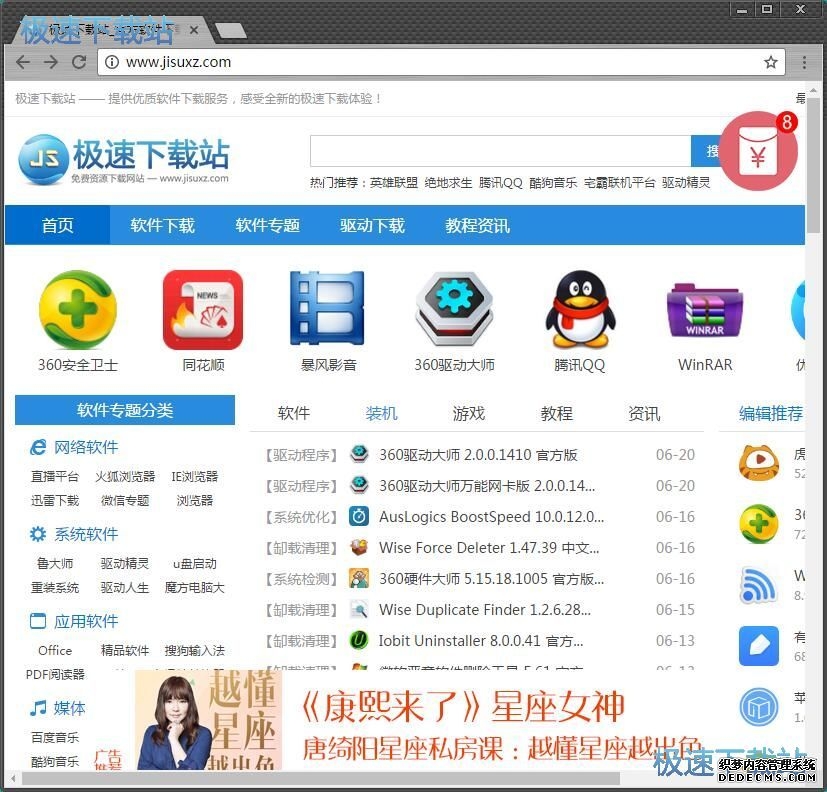The image size is (827, 792).
Task: Click the 网络软件 IE category icon
Action: (37, 448)
